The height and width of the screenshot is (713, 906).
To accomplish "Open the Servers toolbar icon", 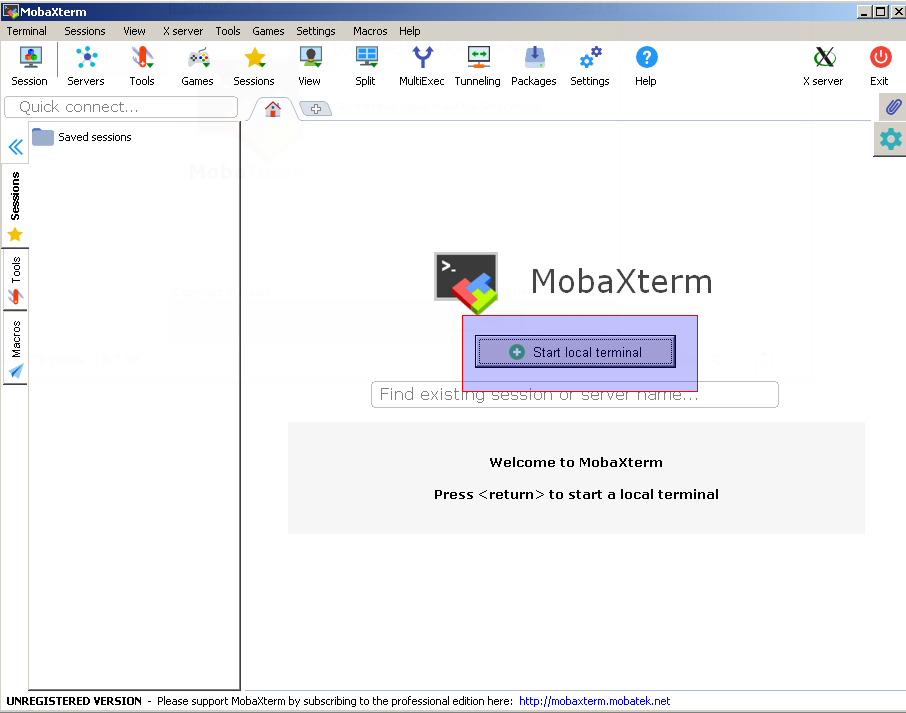I will pyautogui.click(x=86, y=66).
